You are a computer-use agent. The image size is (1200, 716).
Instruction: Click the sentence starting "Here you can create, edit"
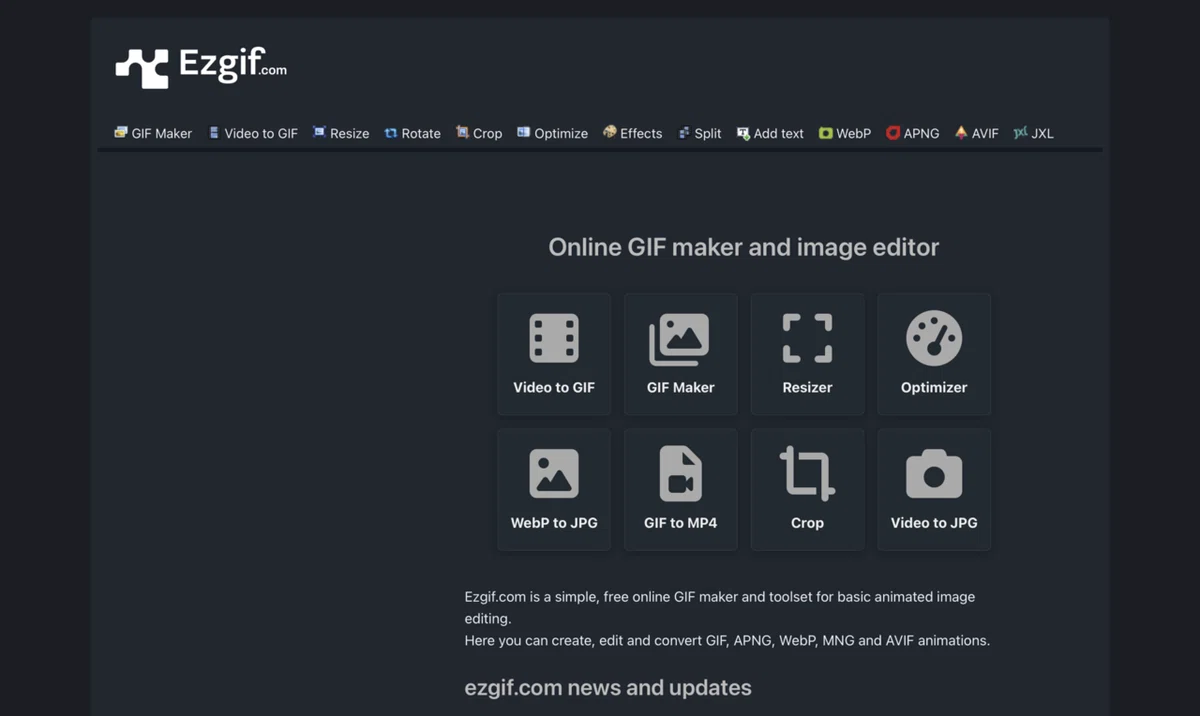pos(727,640)
